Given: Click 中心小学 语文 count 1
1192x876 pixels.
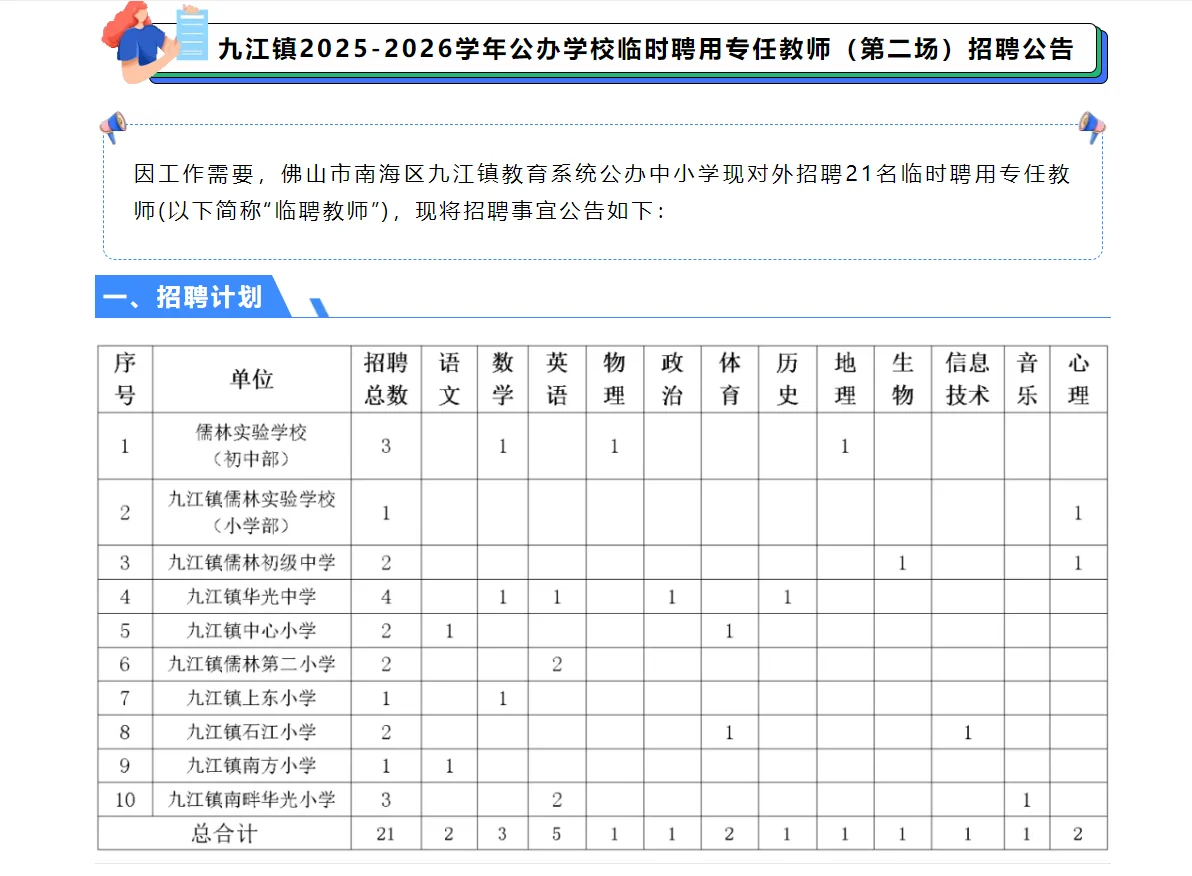Looking at the screenshot, I should (x=449, y=630).
